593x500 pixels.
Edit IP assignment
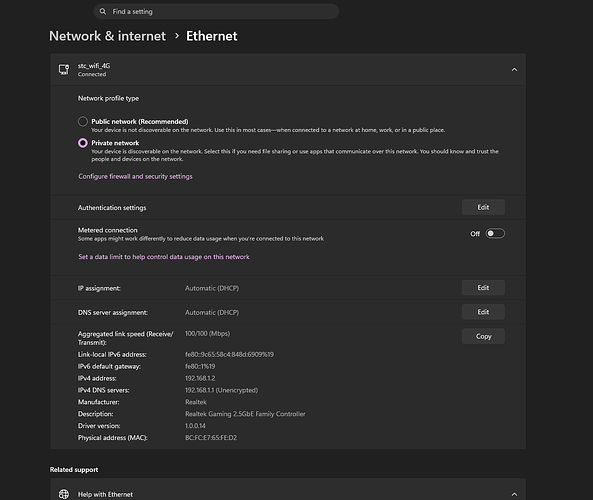(x=483, y=288)
